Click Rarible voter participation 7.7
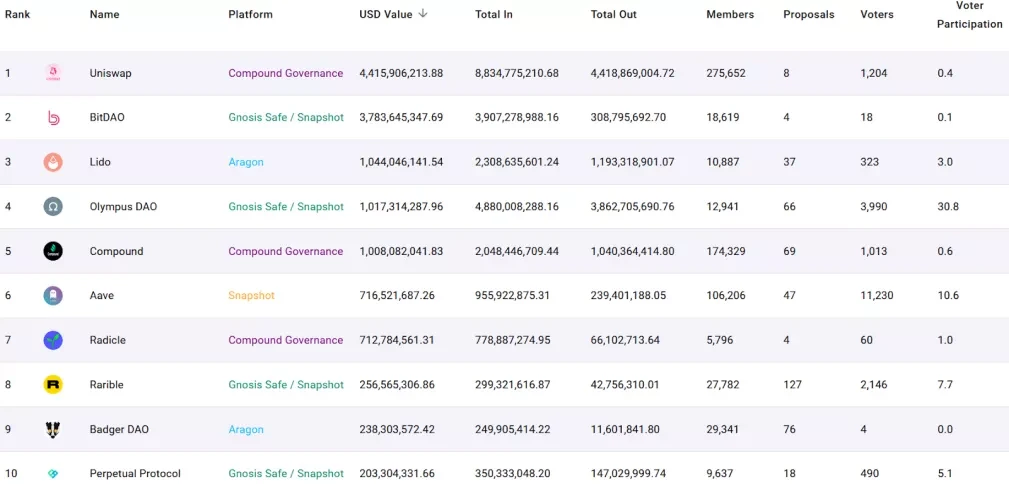The width and height of the screenshot is (1009, 484). tap(945, 384)
